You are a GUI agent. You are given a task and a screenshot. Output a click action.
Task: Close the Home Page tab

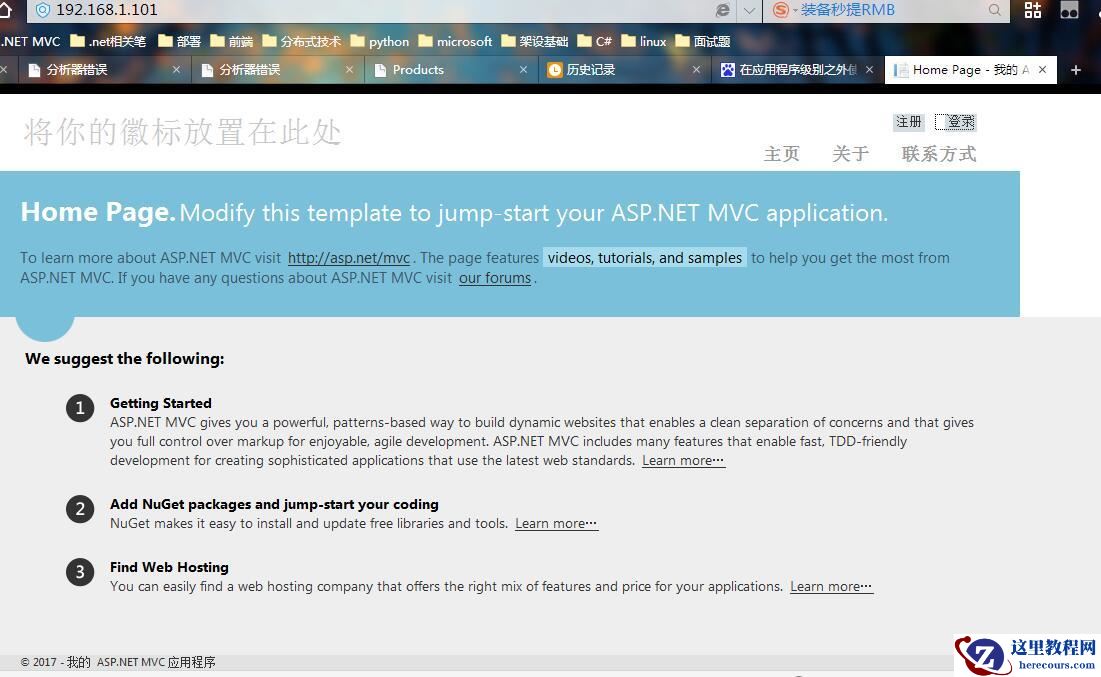coord(1043,70)
